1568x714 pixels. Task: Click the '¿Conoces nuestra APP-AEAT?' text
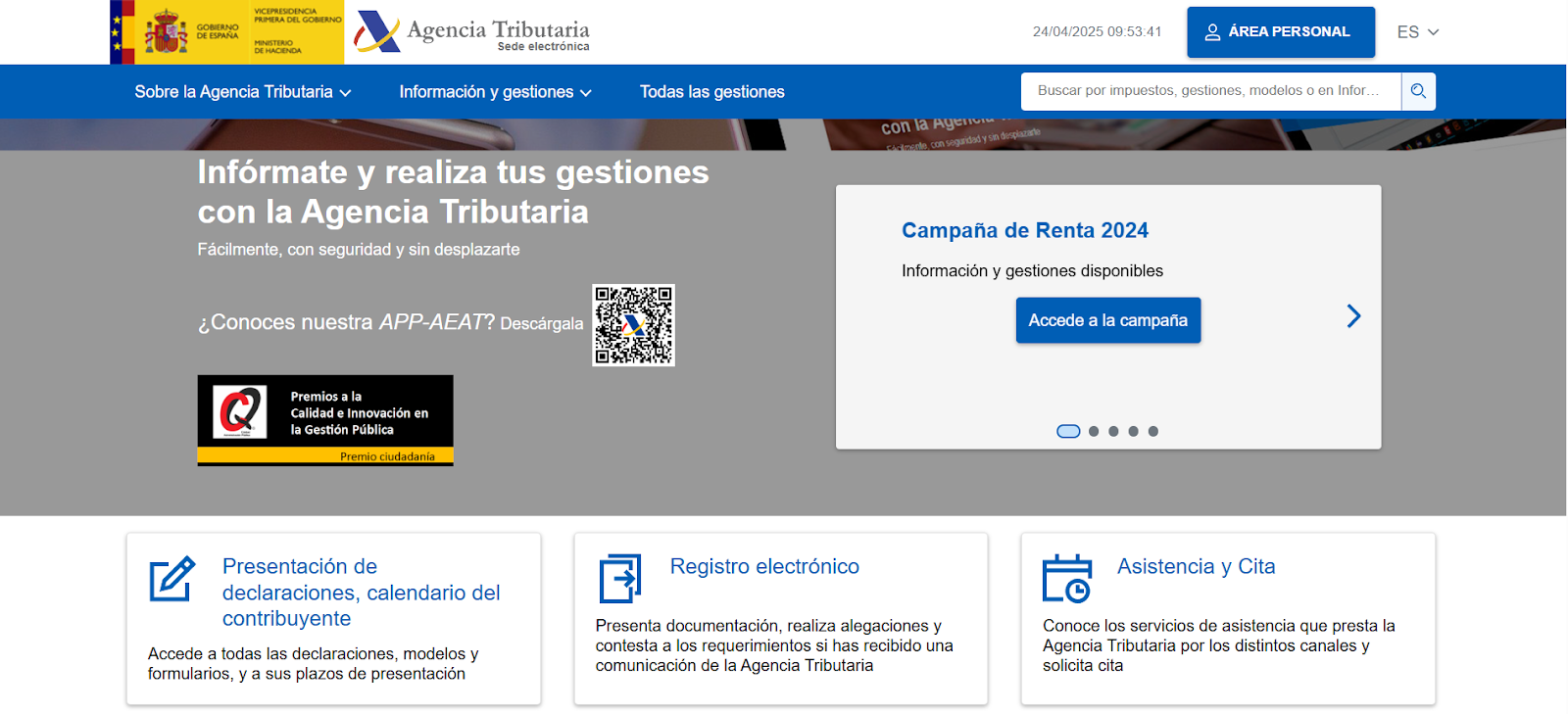(x=346, y=322)
